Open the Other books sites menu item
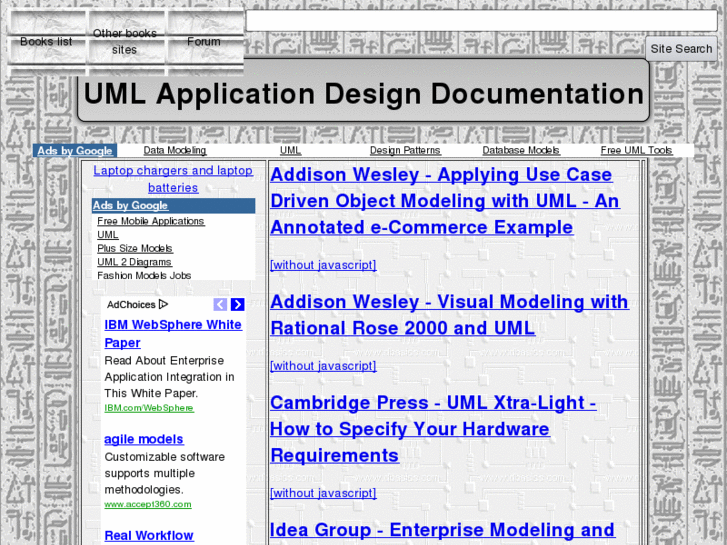The height and width of the screenshot is (545, 727). pyautogui.click(x=124, y=41)
